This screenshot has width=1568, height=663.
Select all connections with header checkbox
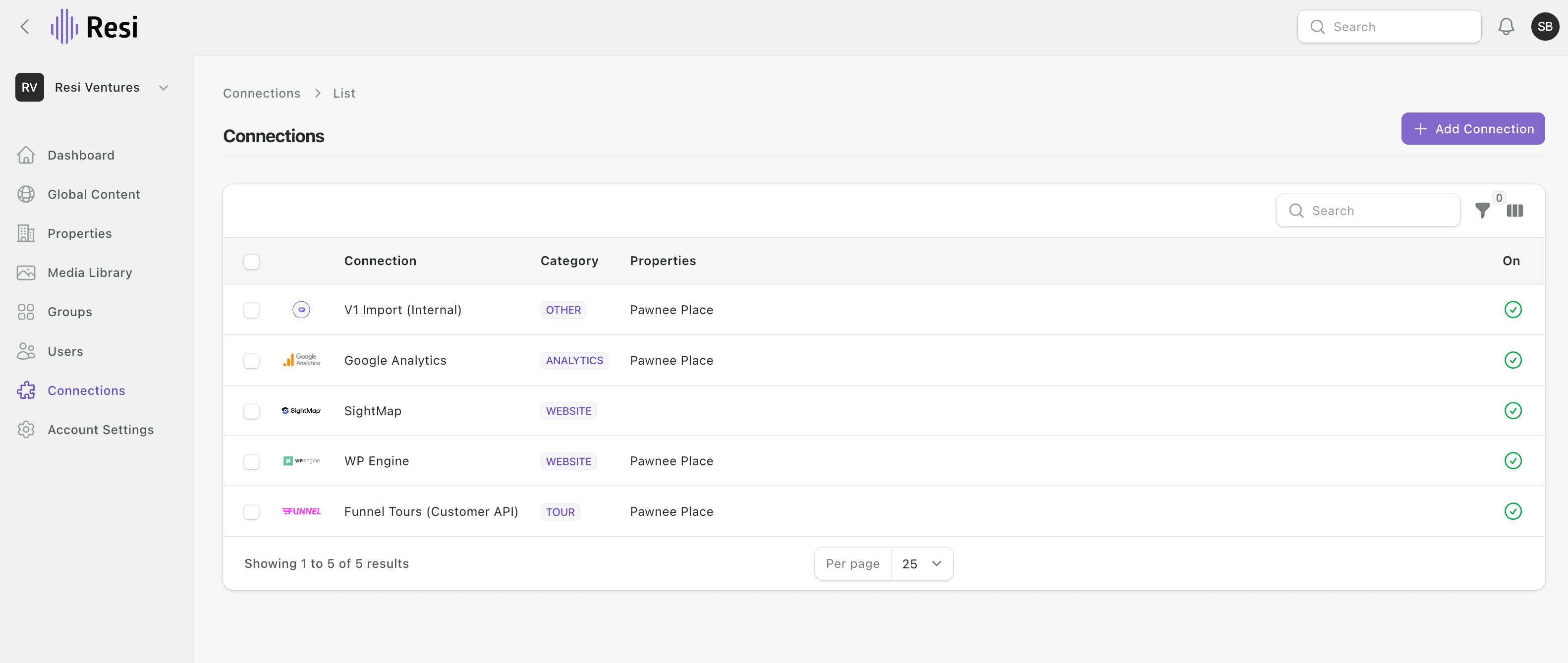point(251,262)
